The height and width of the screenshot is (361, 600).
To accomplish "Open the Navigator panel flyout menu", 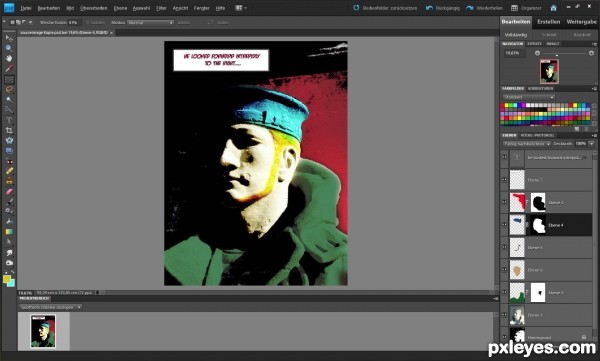I will click(x=594, y=44).
